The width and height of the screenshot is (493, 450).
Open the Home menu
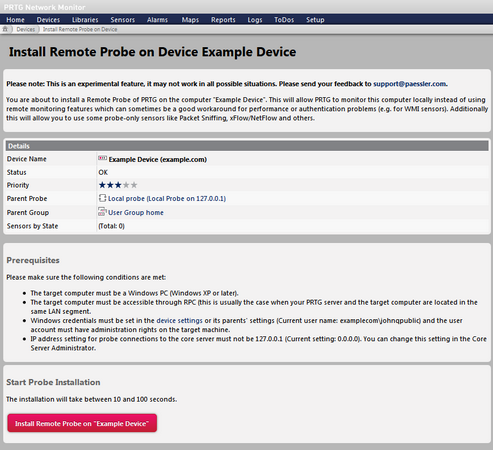[x=15, y=20]
